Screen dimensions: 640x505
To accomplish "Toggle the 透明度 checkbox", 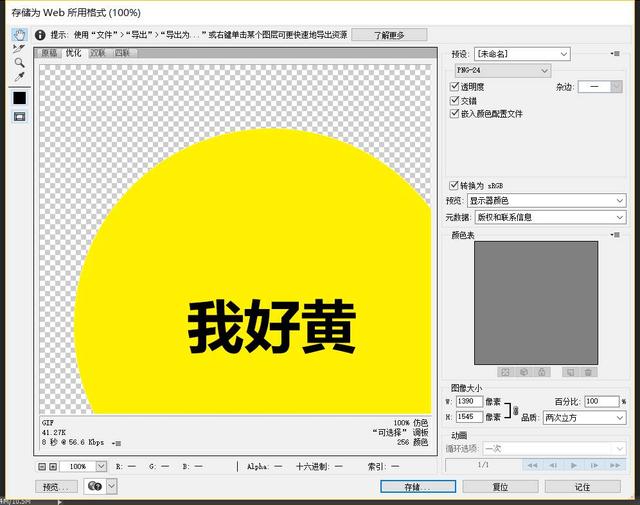I will tap(454, 87).
